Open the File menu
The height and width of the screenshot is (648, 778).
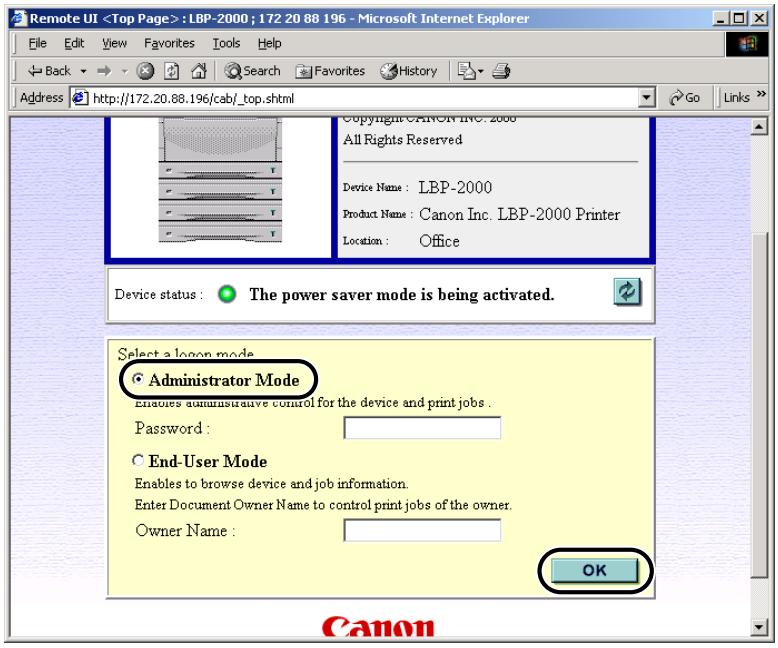[37, 43]
